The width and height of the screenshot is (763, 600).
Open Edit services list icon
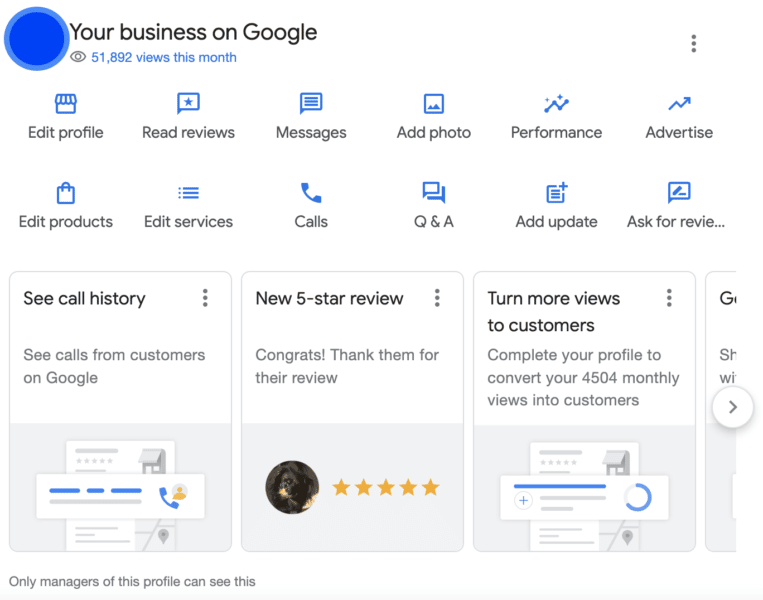pyautogui.click(x=188, y=193)
